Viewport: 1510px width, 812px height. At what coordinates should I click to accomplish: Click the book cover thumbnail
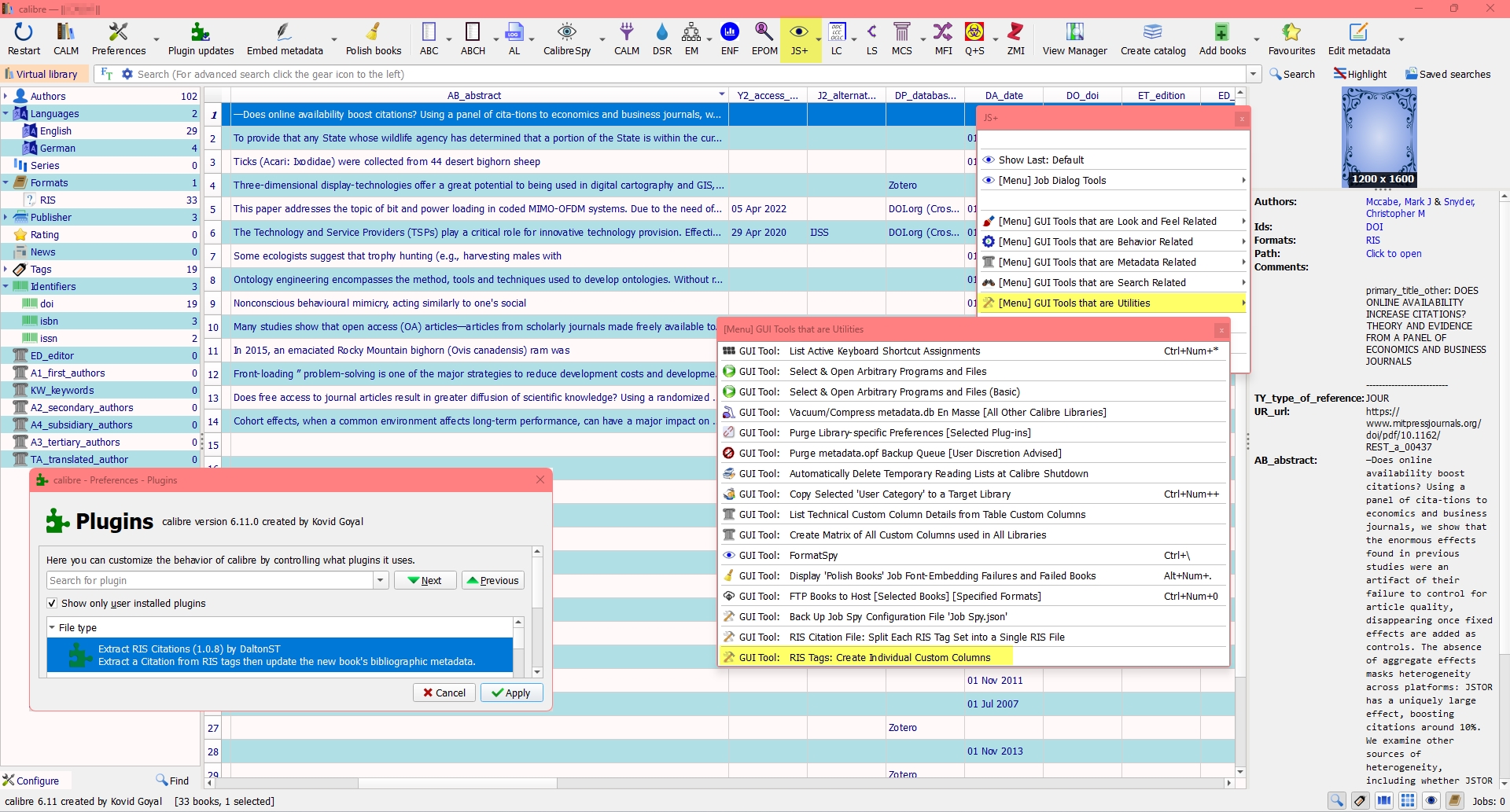[x=1378, y=137]
